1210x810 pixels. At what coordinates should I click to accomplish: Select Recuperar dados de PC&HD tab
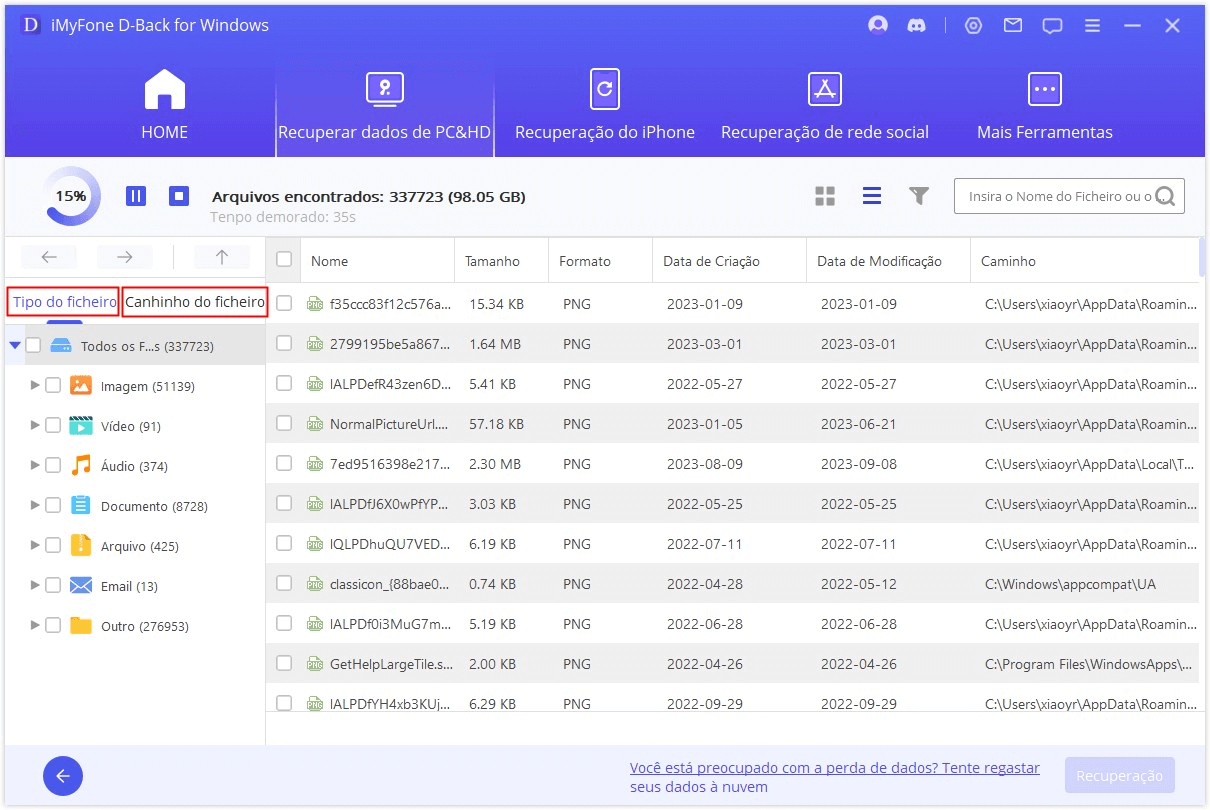click(385, 104)
